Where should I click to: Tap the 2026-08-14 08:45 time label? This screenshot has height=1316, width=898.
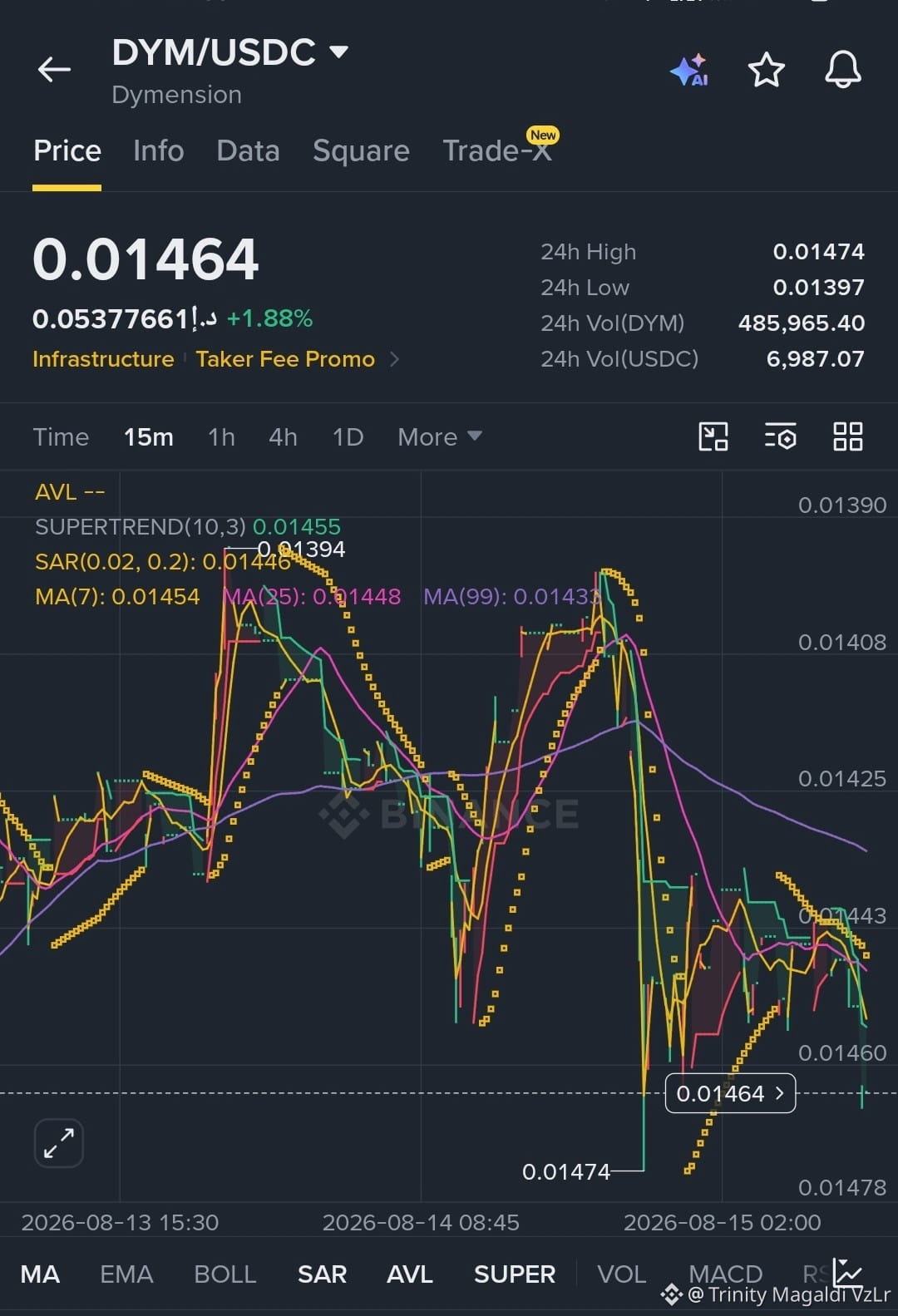coord(421,1222)
